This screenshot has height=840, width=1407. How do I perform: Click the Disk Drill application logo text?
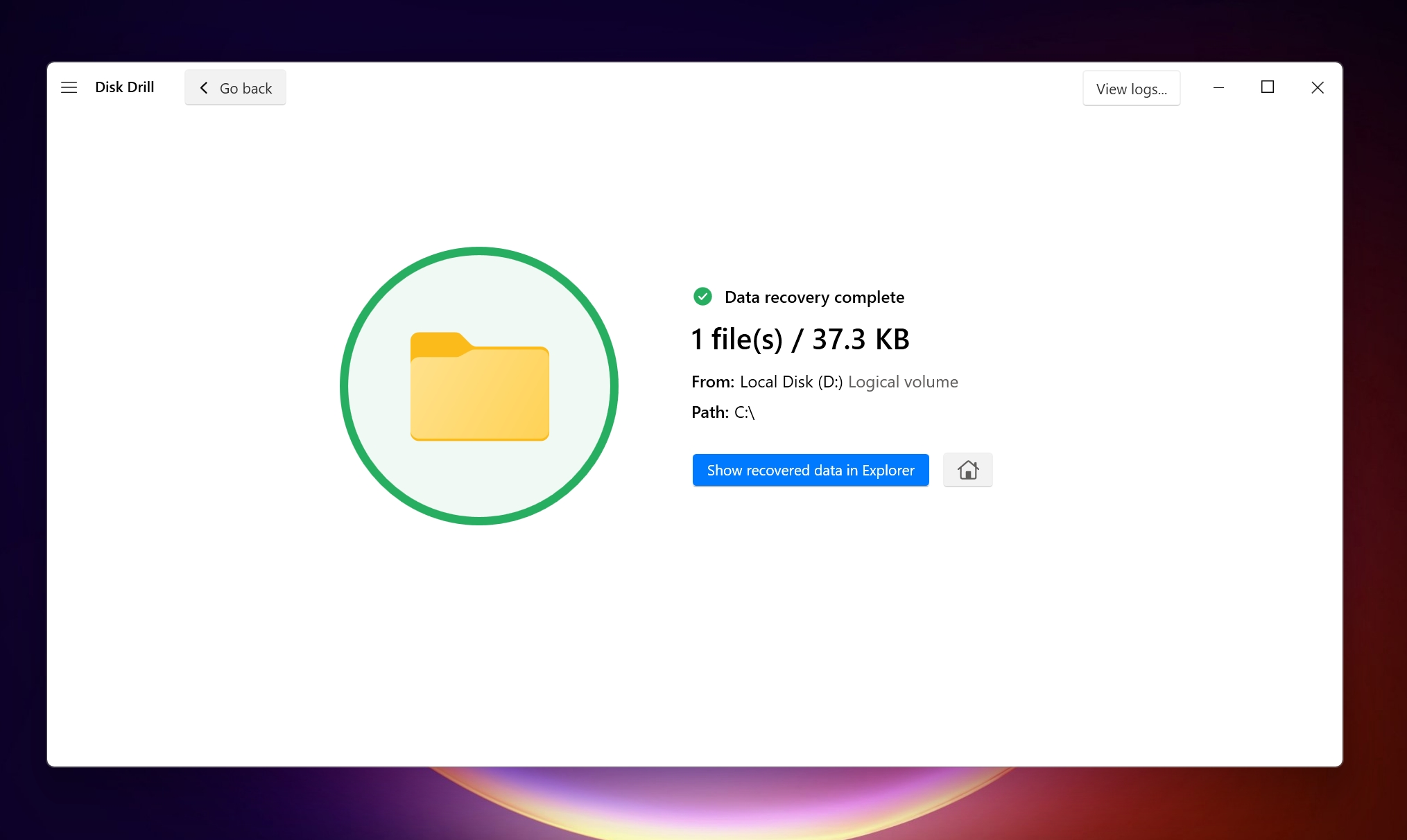click(124, 86)
